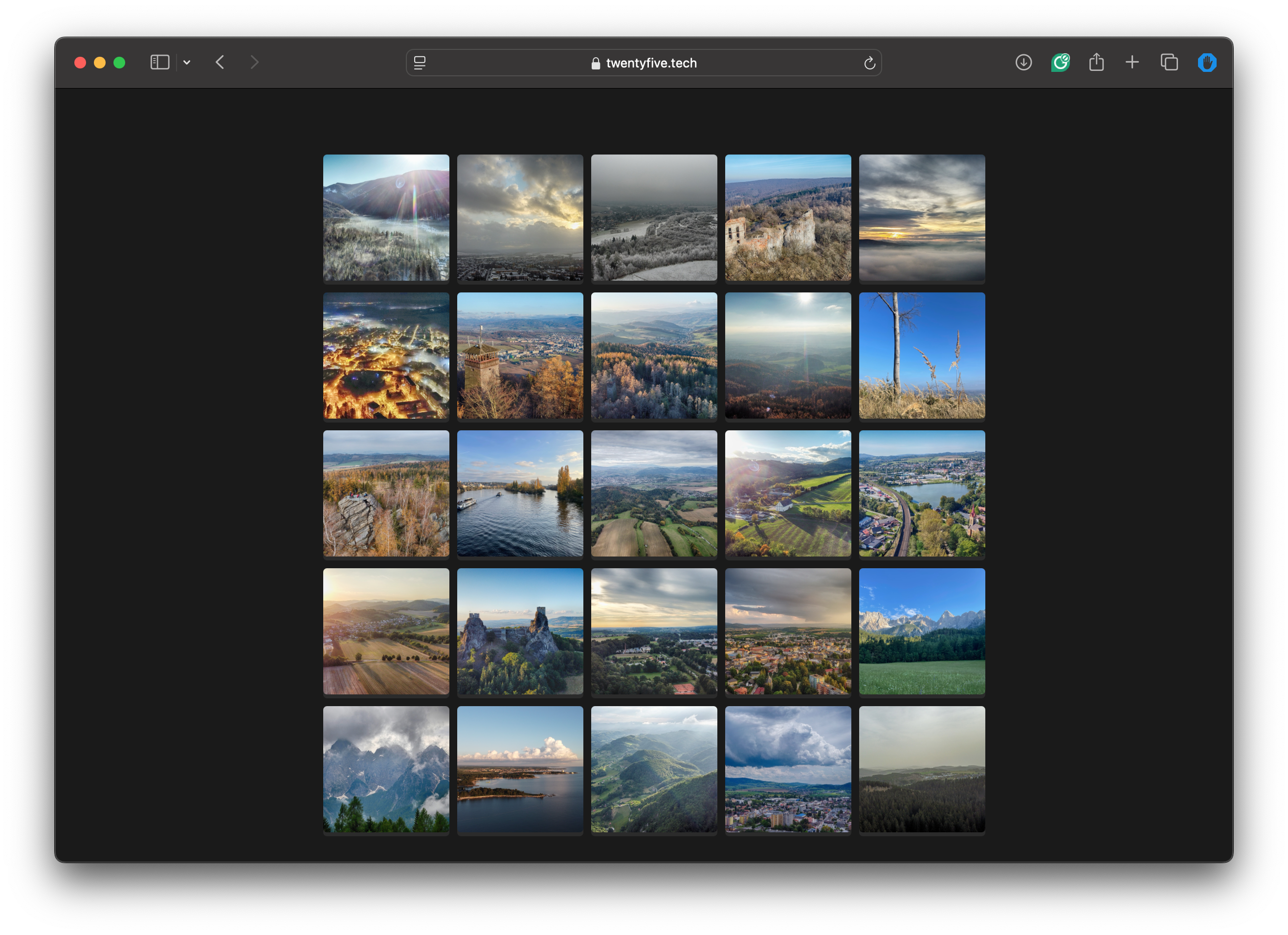This screenshot has width=1288, height=935.
Task: Open the night city aerial photo
Action: (386, 356)
